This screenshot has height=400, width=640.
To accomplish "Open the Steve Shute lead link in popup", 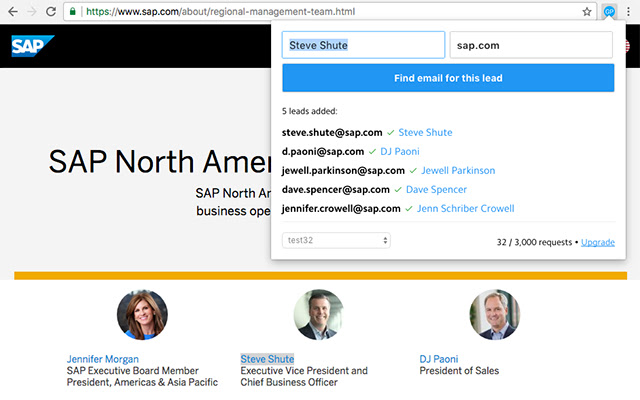I will coord(425,132).
